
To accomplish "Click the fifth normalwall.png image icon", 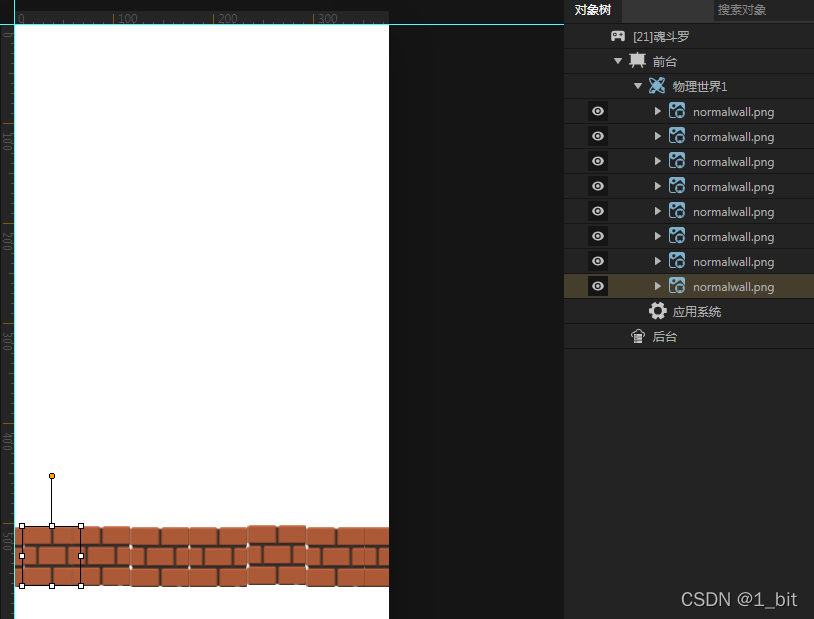I will pyautogui.click(x=677, y=211).
